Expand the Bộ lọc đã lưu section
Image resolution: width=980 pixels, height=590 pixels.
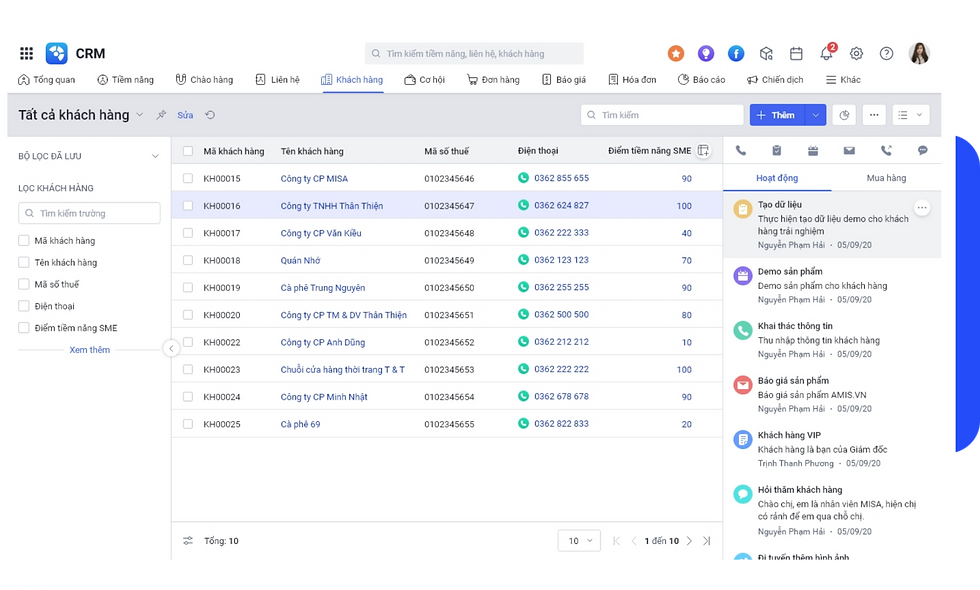(155, 156)
